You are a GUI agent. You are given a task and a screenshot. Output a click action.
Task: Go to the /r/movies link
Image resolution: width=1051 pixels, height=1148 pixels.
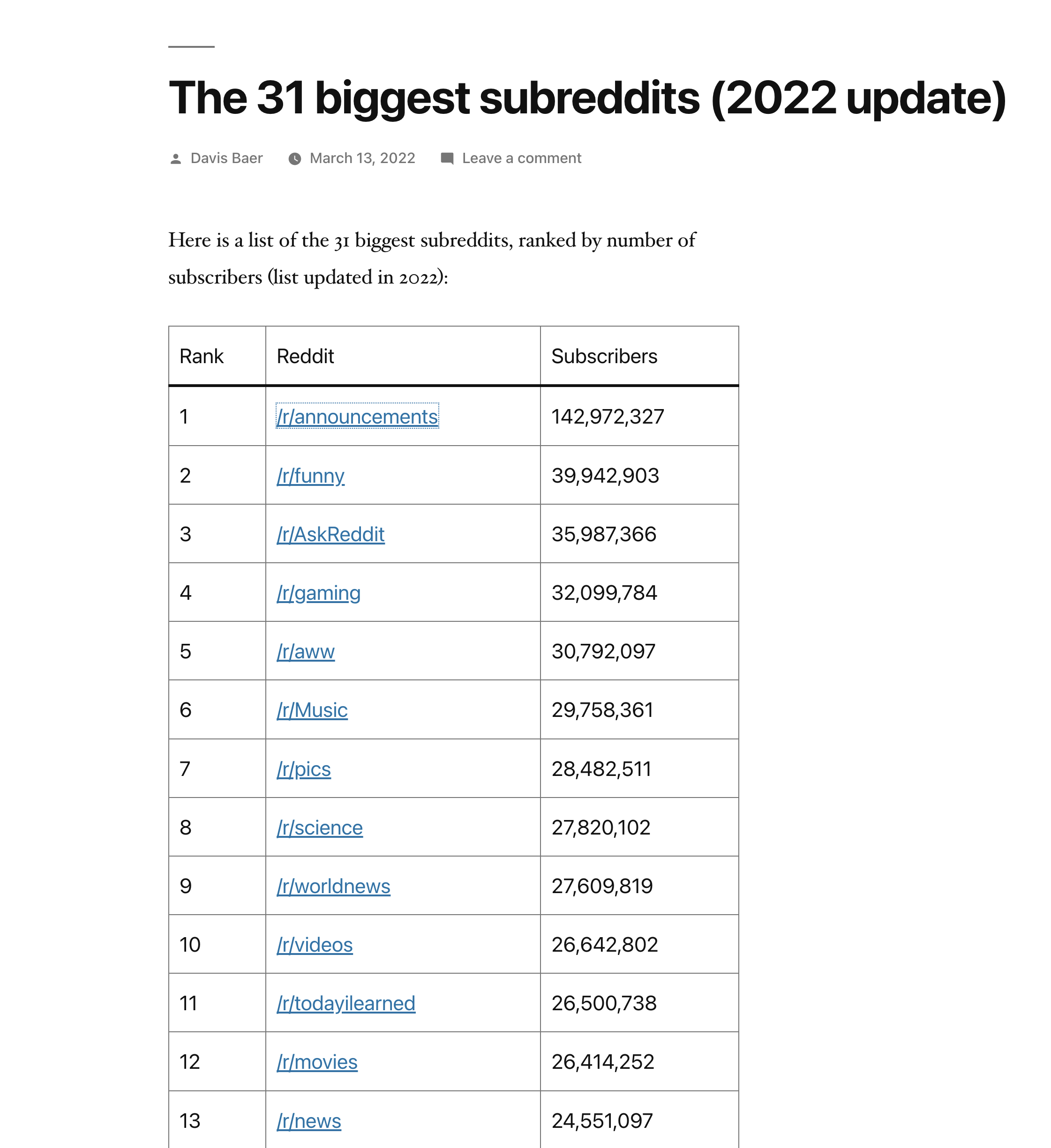(317, 1062)
